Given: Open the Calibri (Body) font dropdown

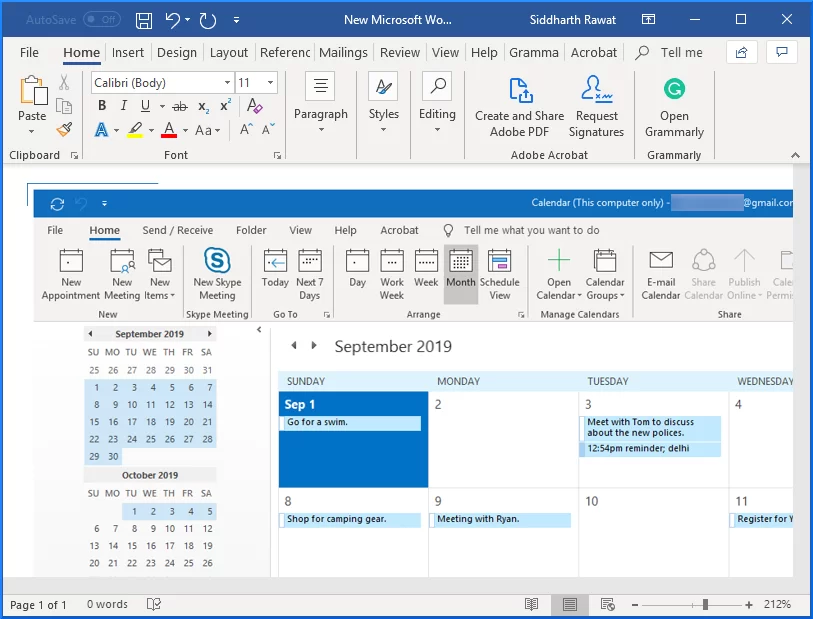Looking at the screenshot, I should (x=160, y=81).
